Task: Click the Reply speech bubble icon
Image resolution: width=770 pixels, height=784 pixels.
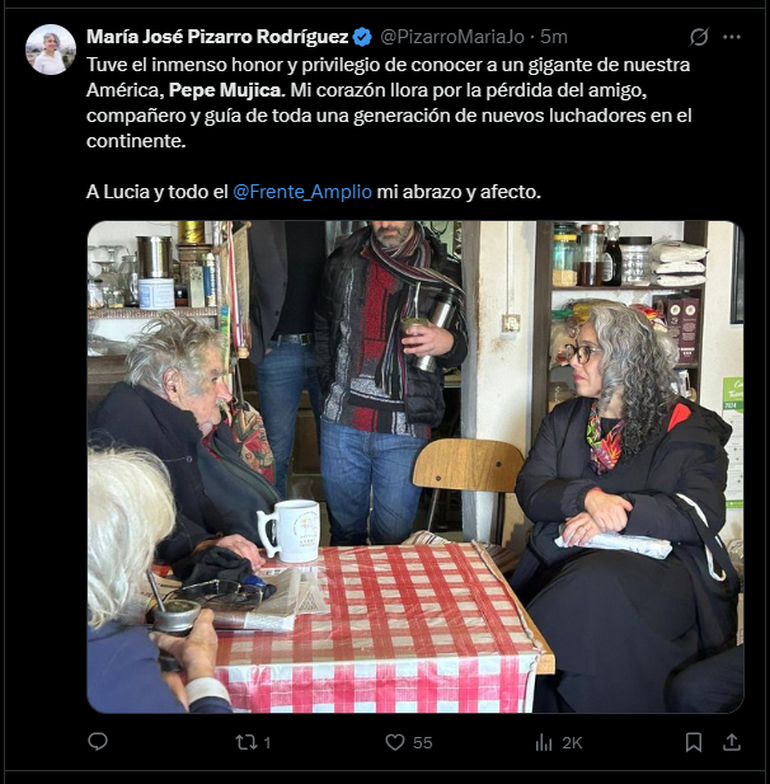Action: (98, 742)
